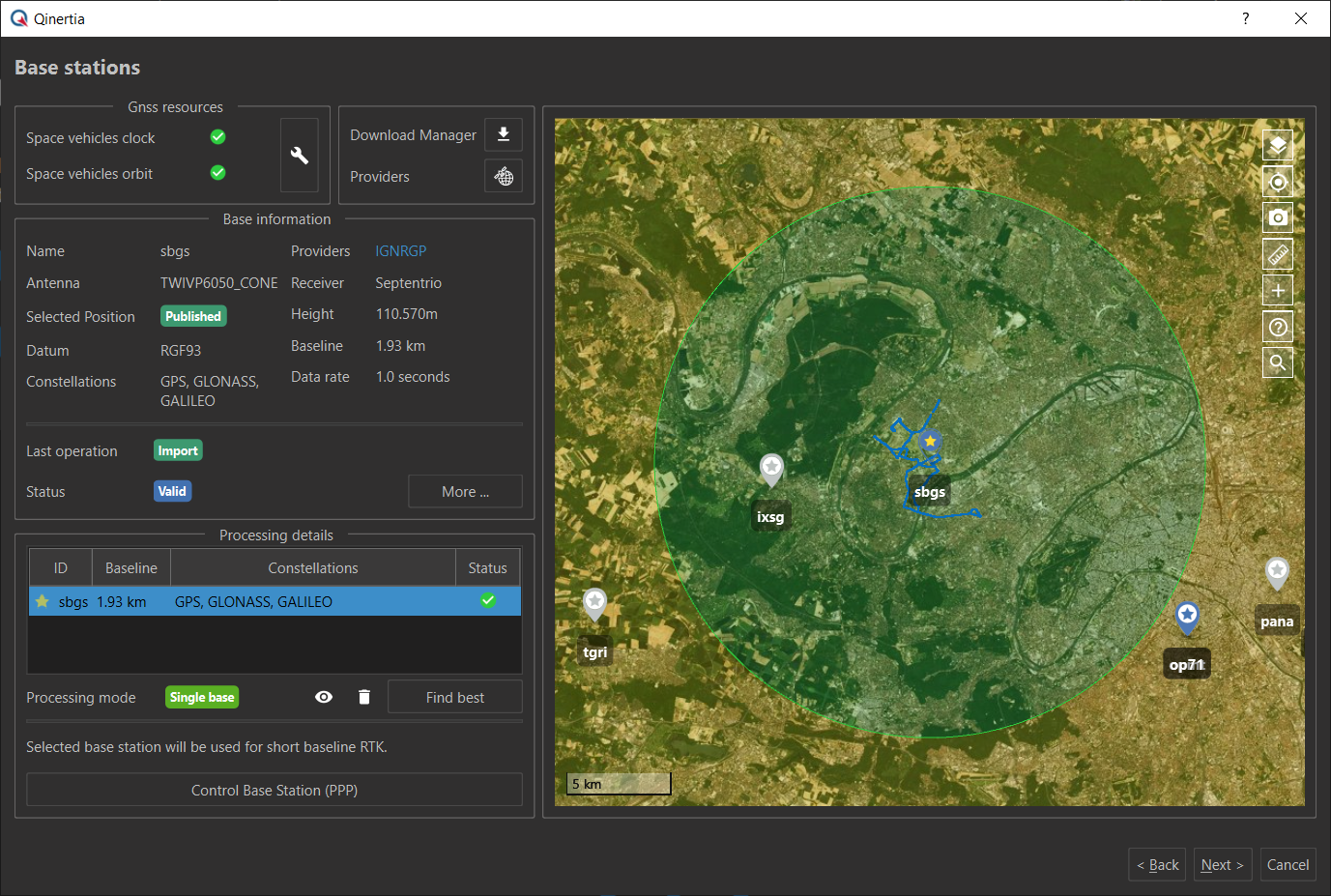Screen dimensions: 1331x896
Task: Take a map screenshot with camera icon
Action: [1277, 217]
